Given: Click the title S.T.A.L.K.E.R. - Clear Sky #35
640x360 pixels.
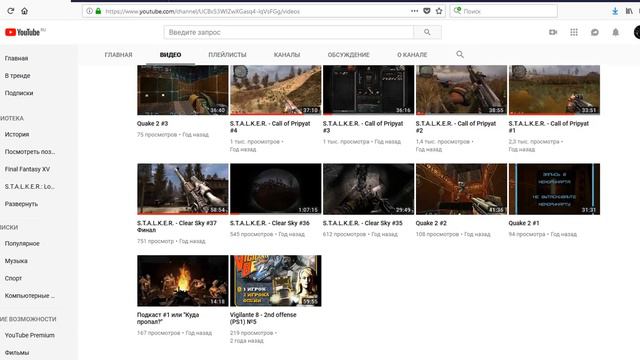Looking at the screenshot, I should [x=362, y=223].
